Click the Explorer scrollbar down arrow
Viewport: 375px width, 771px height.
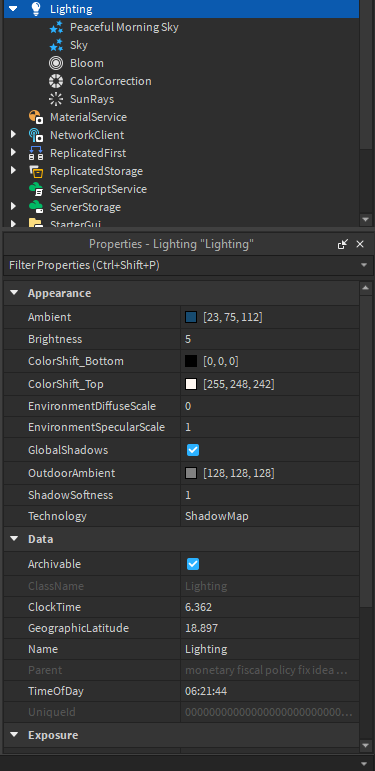point(365,219)
